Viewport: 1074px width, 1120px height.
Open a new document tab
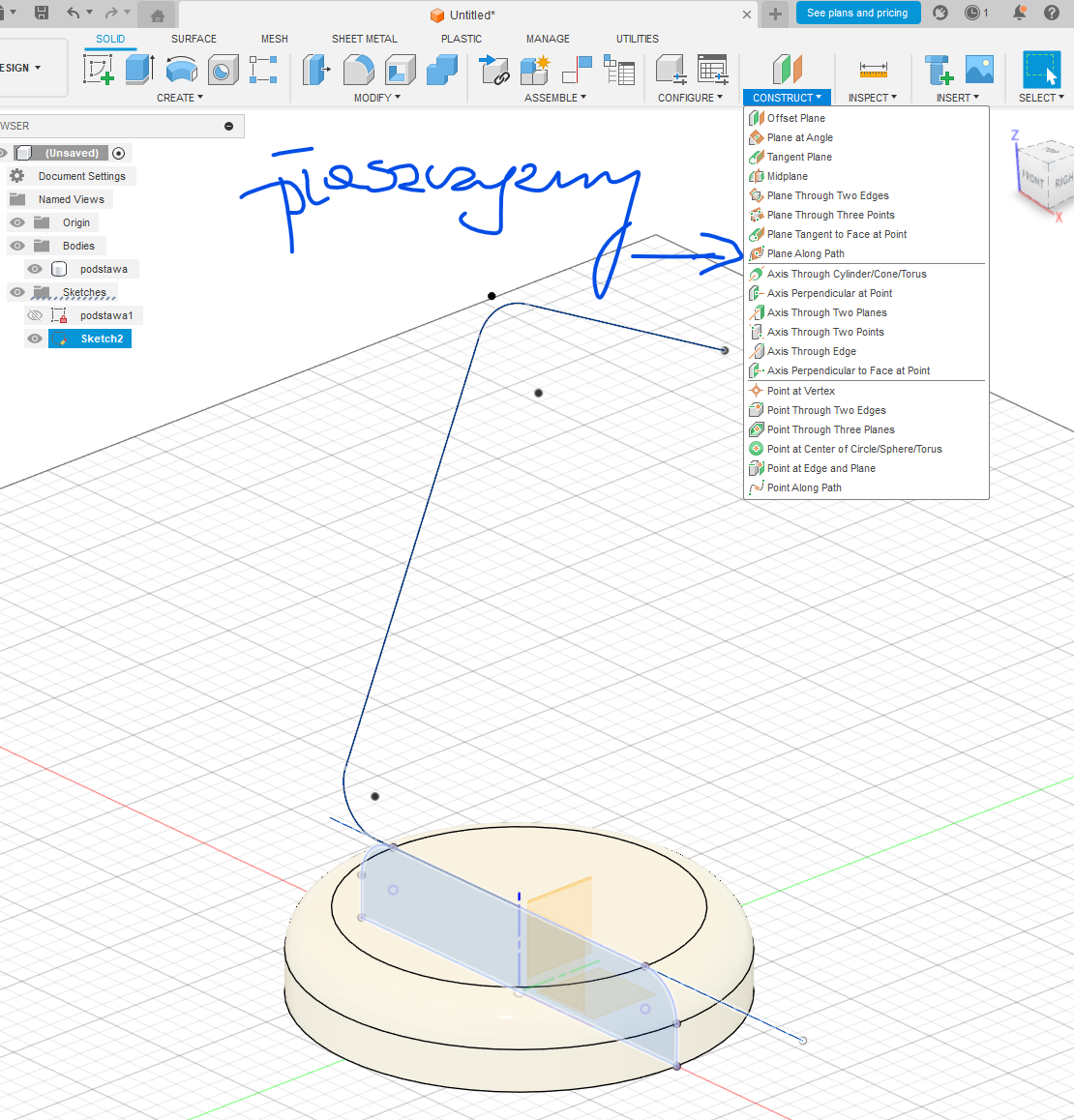775,14
